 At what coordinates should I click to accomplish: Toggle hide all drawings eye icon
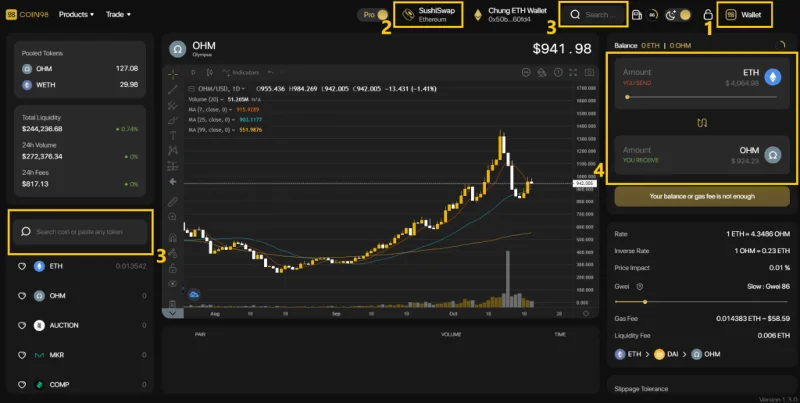pyautogui.click(x=173, y=284)
